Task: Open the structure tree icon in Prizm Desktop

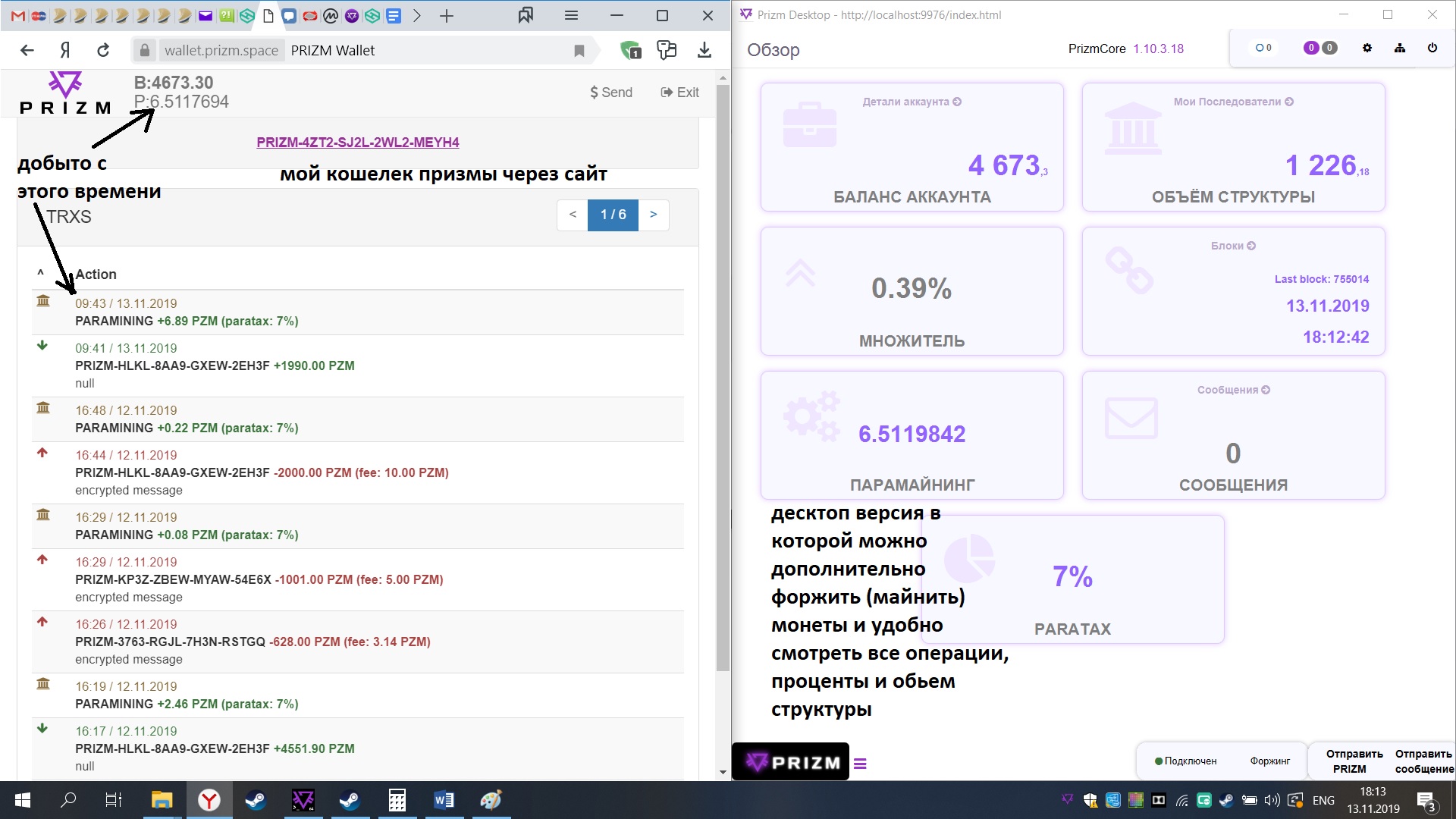Action: [x=1400, y=48]
